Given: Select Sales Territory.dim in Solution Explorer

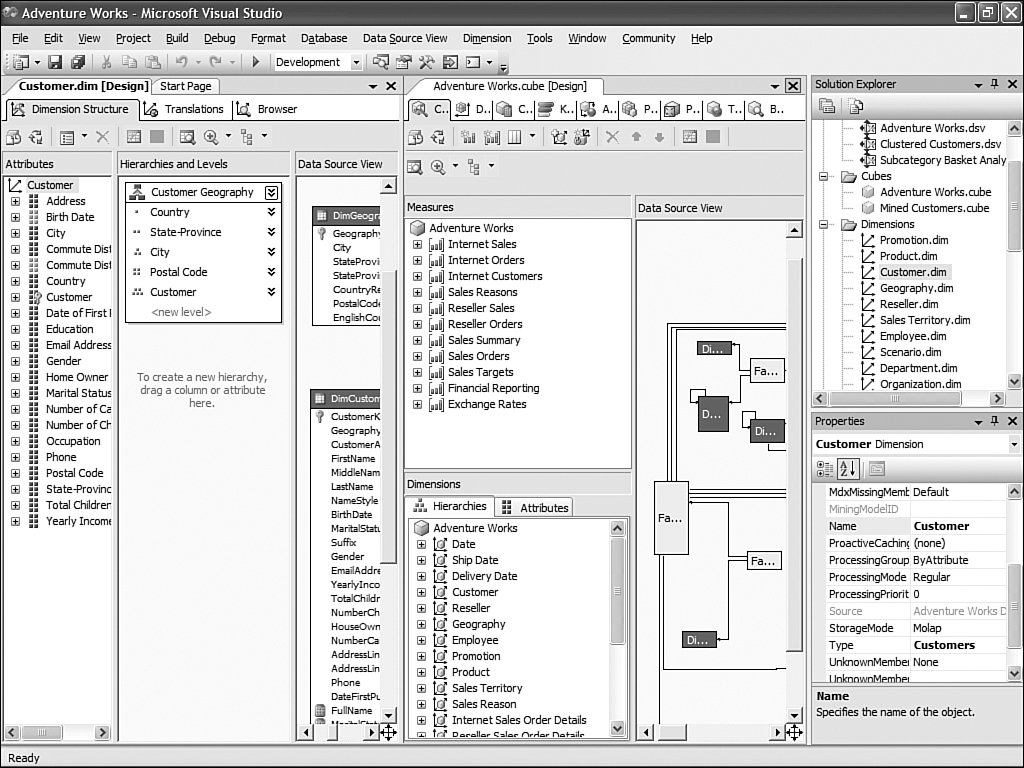Looking at the screenshot, I should tap(925, 320).
